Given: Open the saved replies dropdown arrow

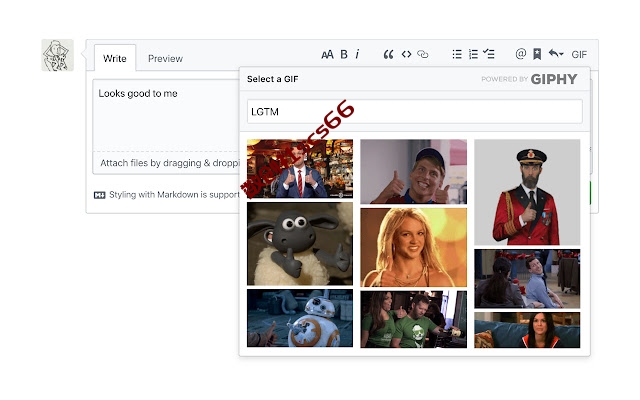Looking at the screenshot, I should (556, 53).
